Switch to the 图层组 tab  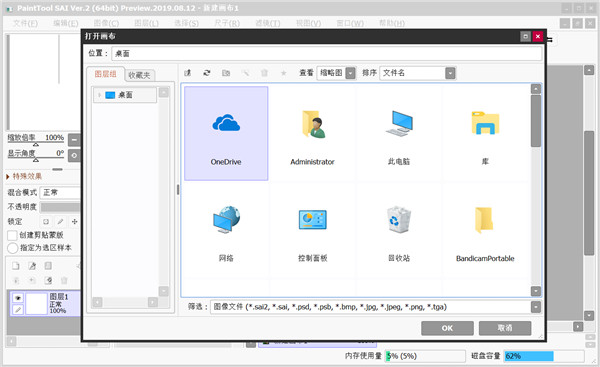point(106,74)
